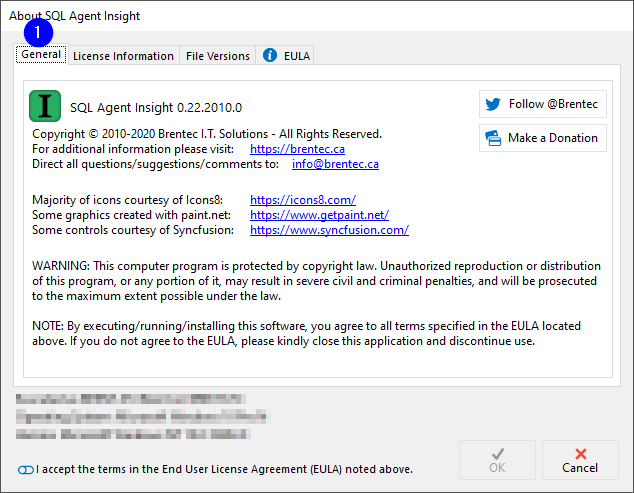Click 'Direct all questions/suggestions/comments to' text
Image resolution: width=634 pixels, height=493 pixels.
(x=155, y=164)
